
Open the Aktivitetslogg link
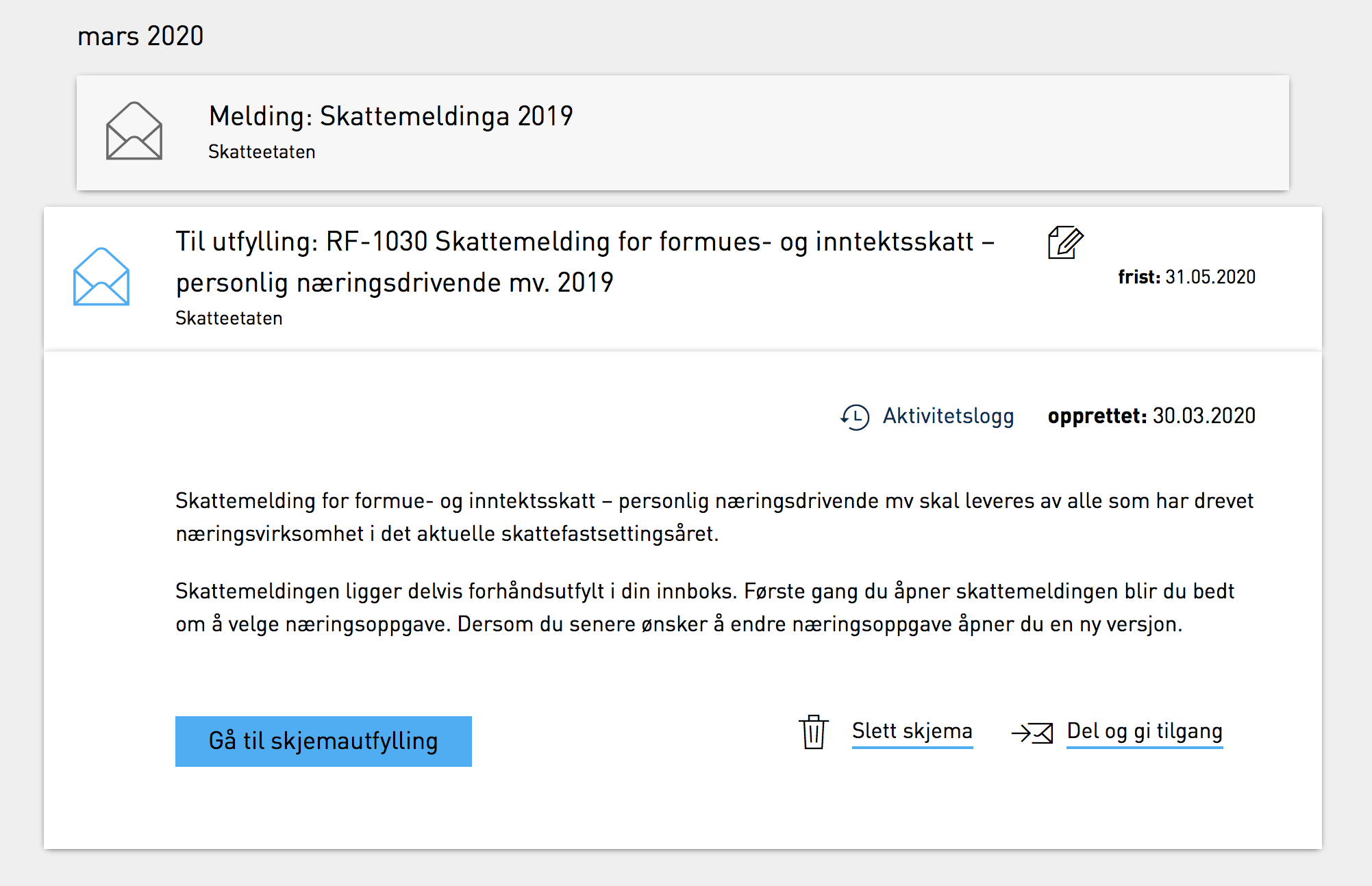pyautogui.click(x=948, y=416)
